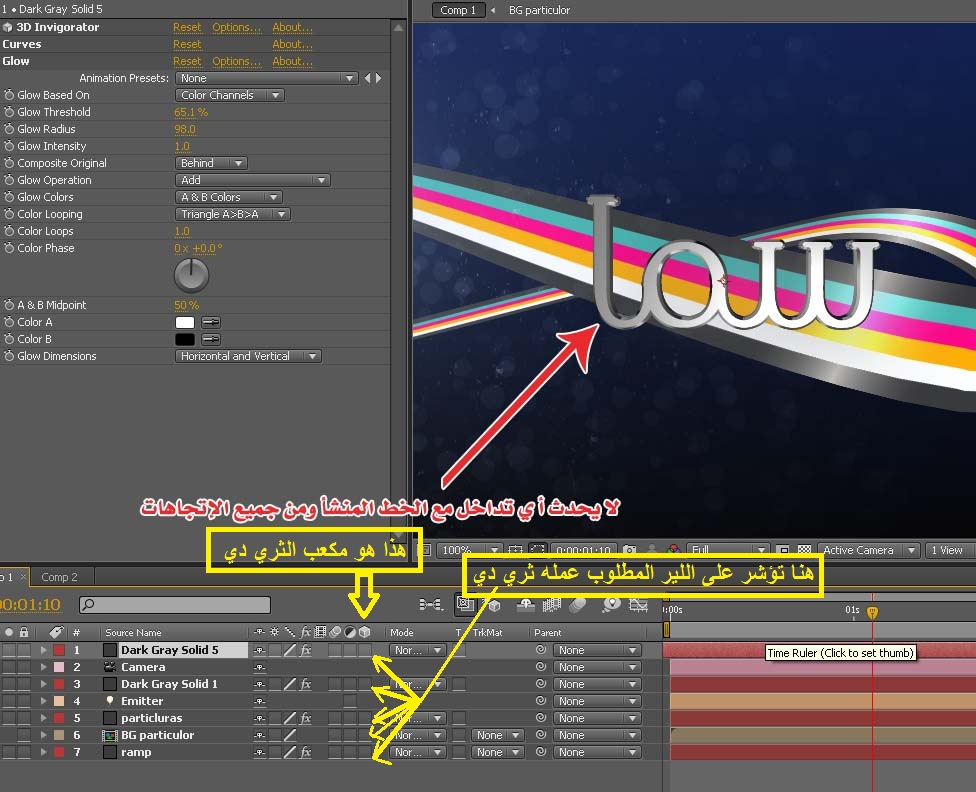This screenshot has width=976, height=792.
Task: Enable 3D layer box for Dark Gray Solid 5
Action: tap(365, 650)
